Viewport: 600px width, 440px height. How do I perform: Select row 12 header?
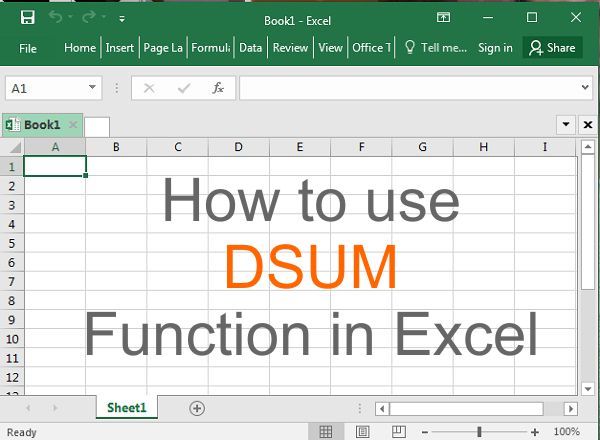click(12, 378)
